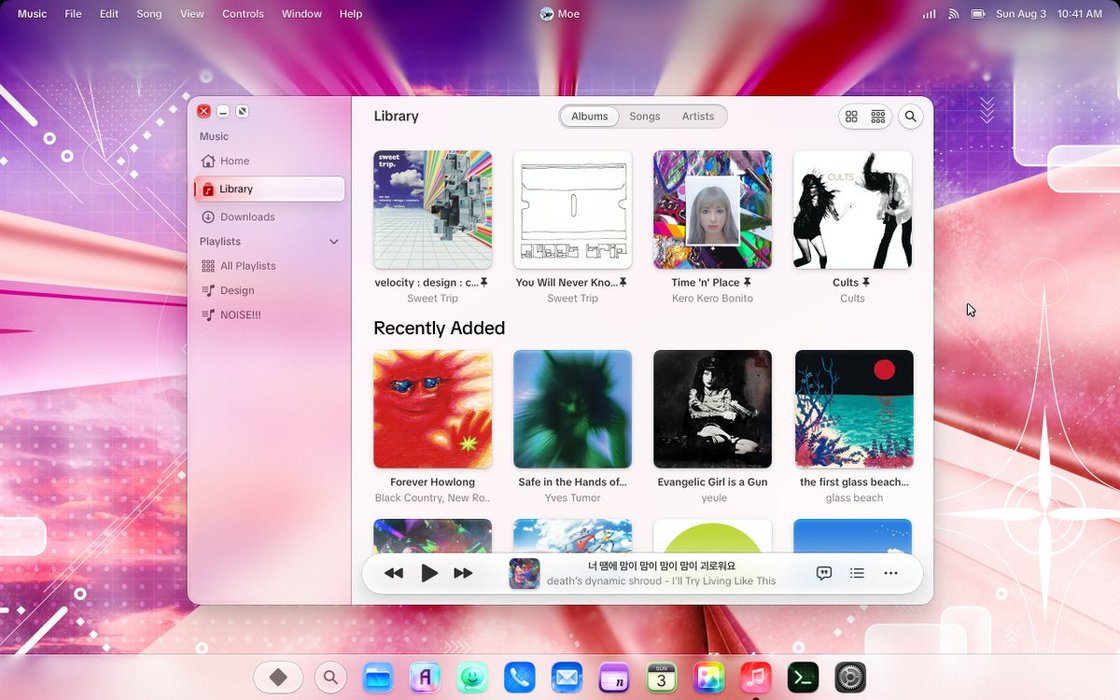This screenshot has width=1120, height=700.
Task: Click pin icon beside Time 'n' Place
Action: pyautogui.click(x=747, y=282)
